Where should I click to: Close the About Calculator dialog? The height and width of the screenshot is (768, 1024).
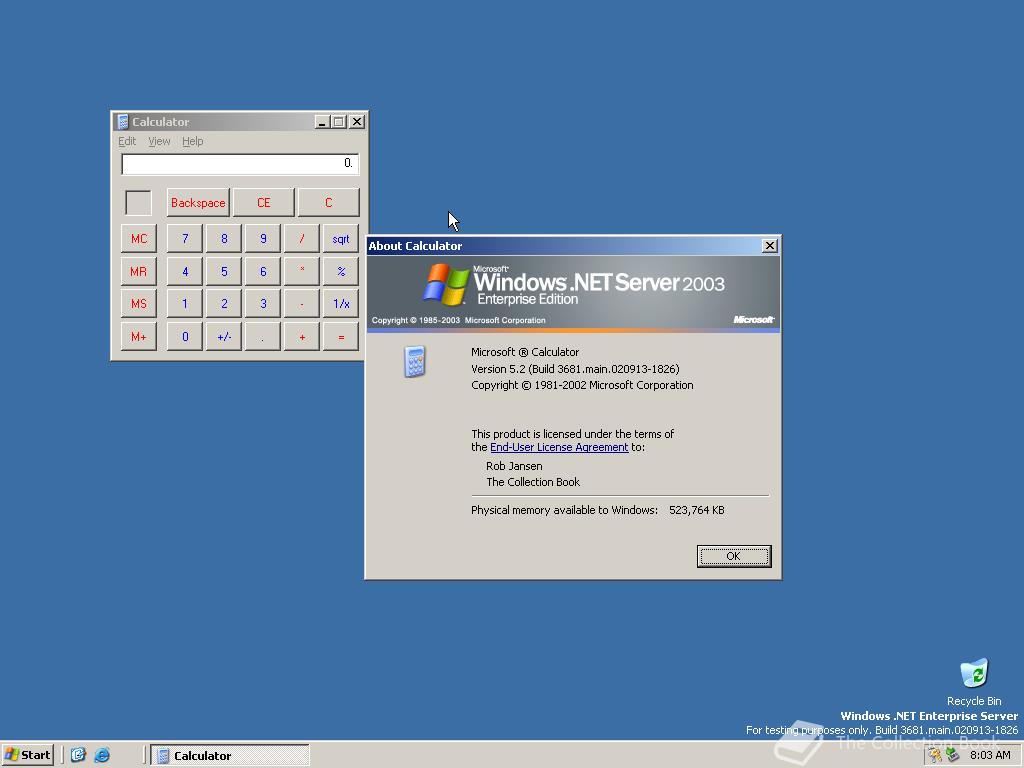click(770, 246)
